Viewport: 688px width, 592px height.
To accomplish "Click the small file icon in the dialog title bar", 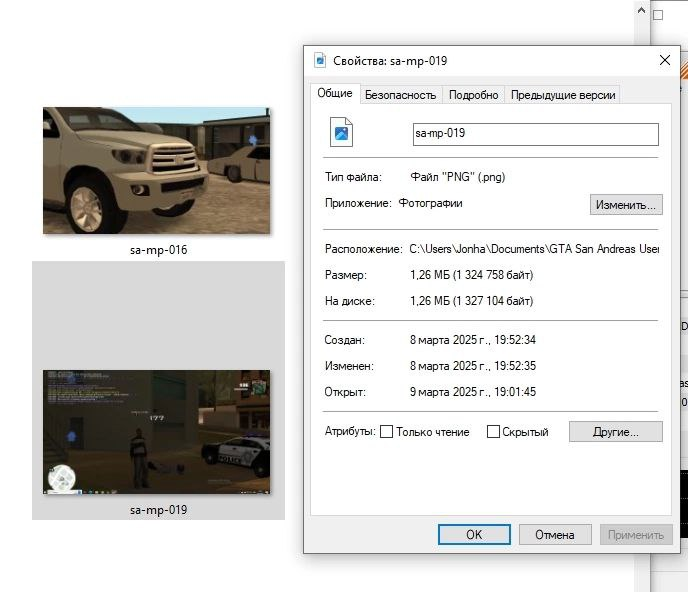I will [320, 60].
